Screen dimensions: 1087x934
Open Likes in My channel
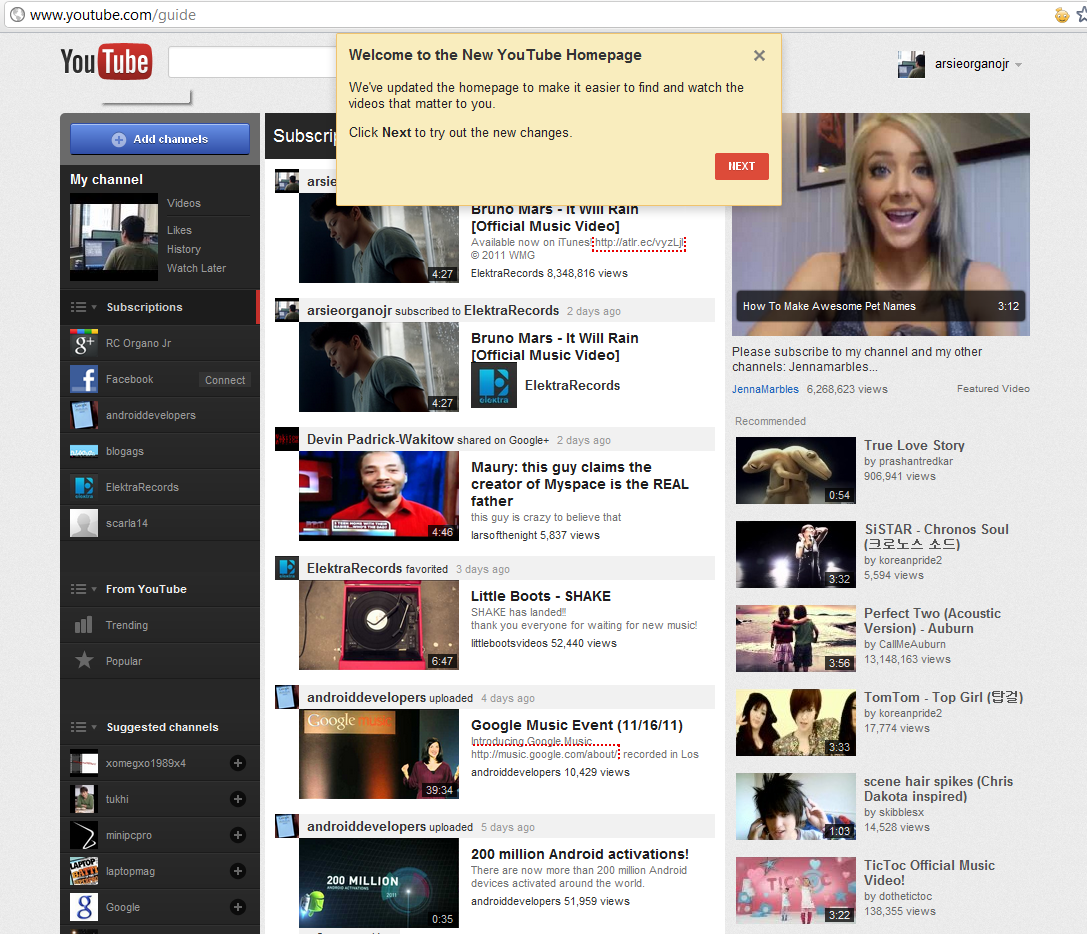click(x=179, y=230)
